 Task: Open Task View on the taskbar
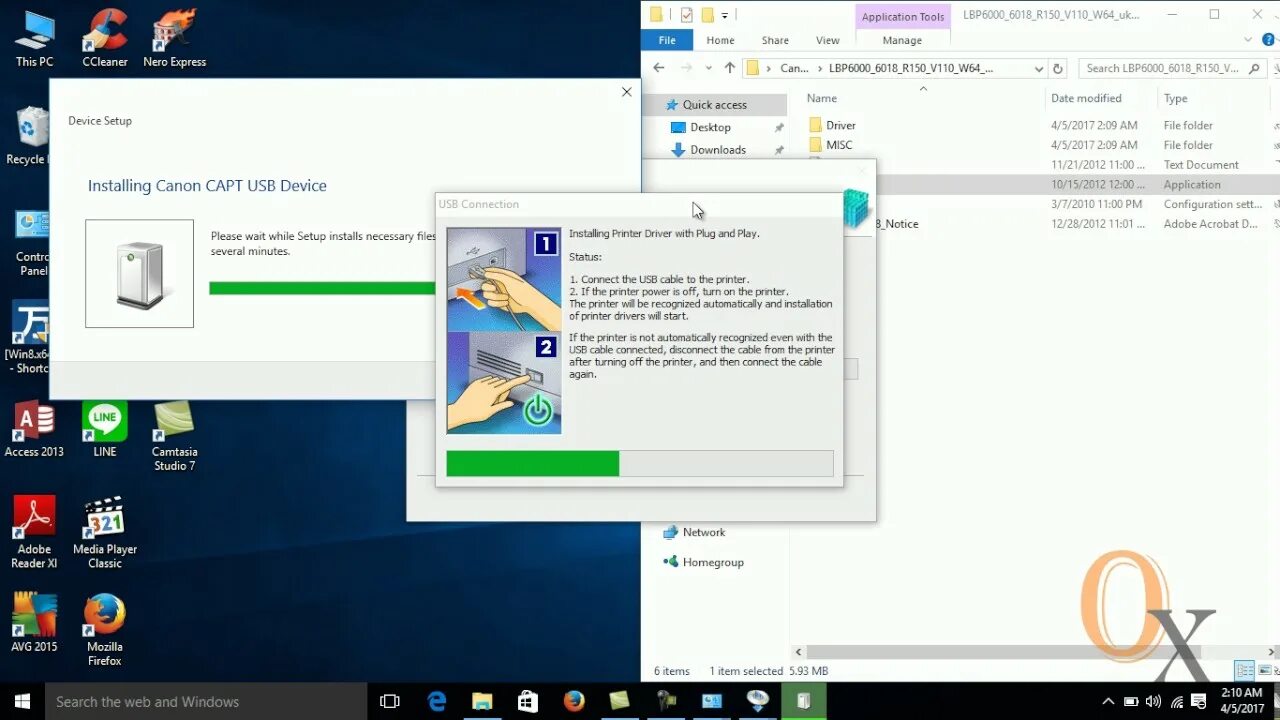coord(390,701)
